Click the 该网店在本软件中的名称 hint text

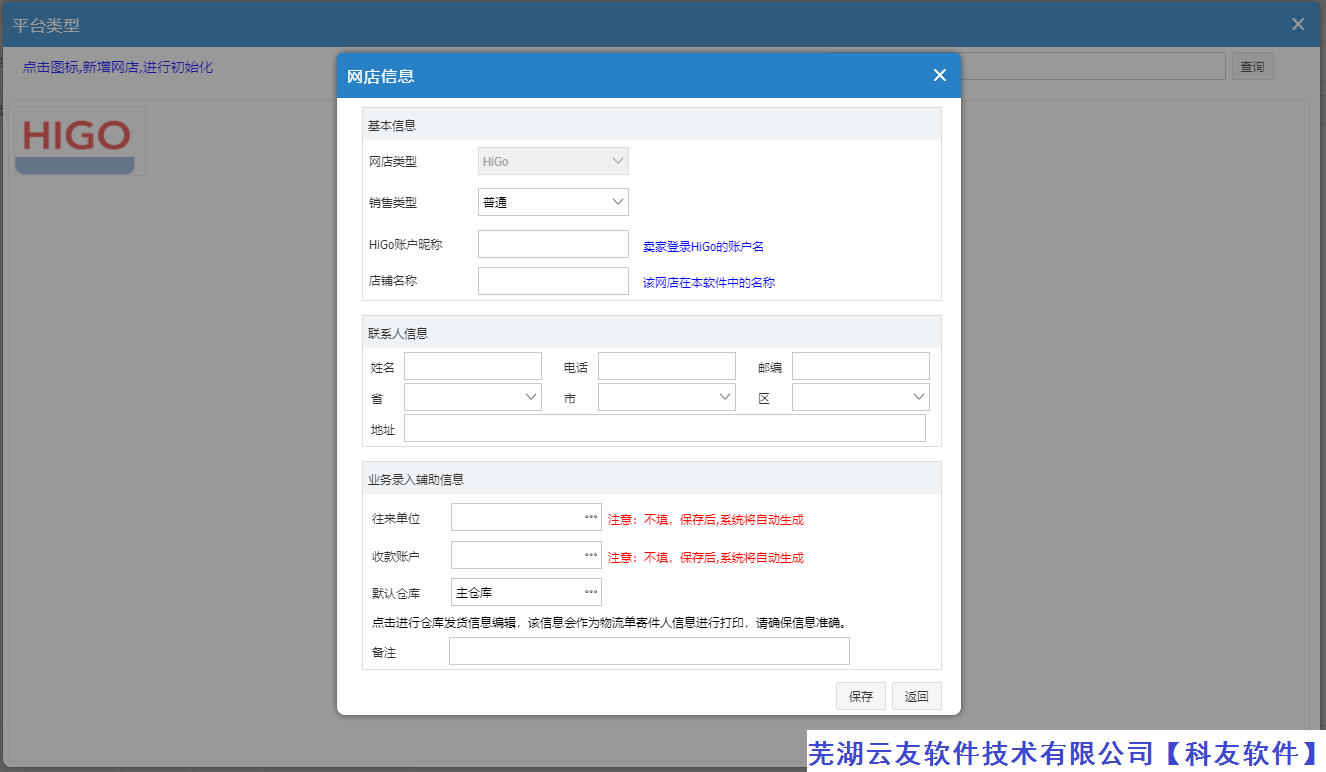(709, 283)
